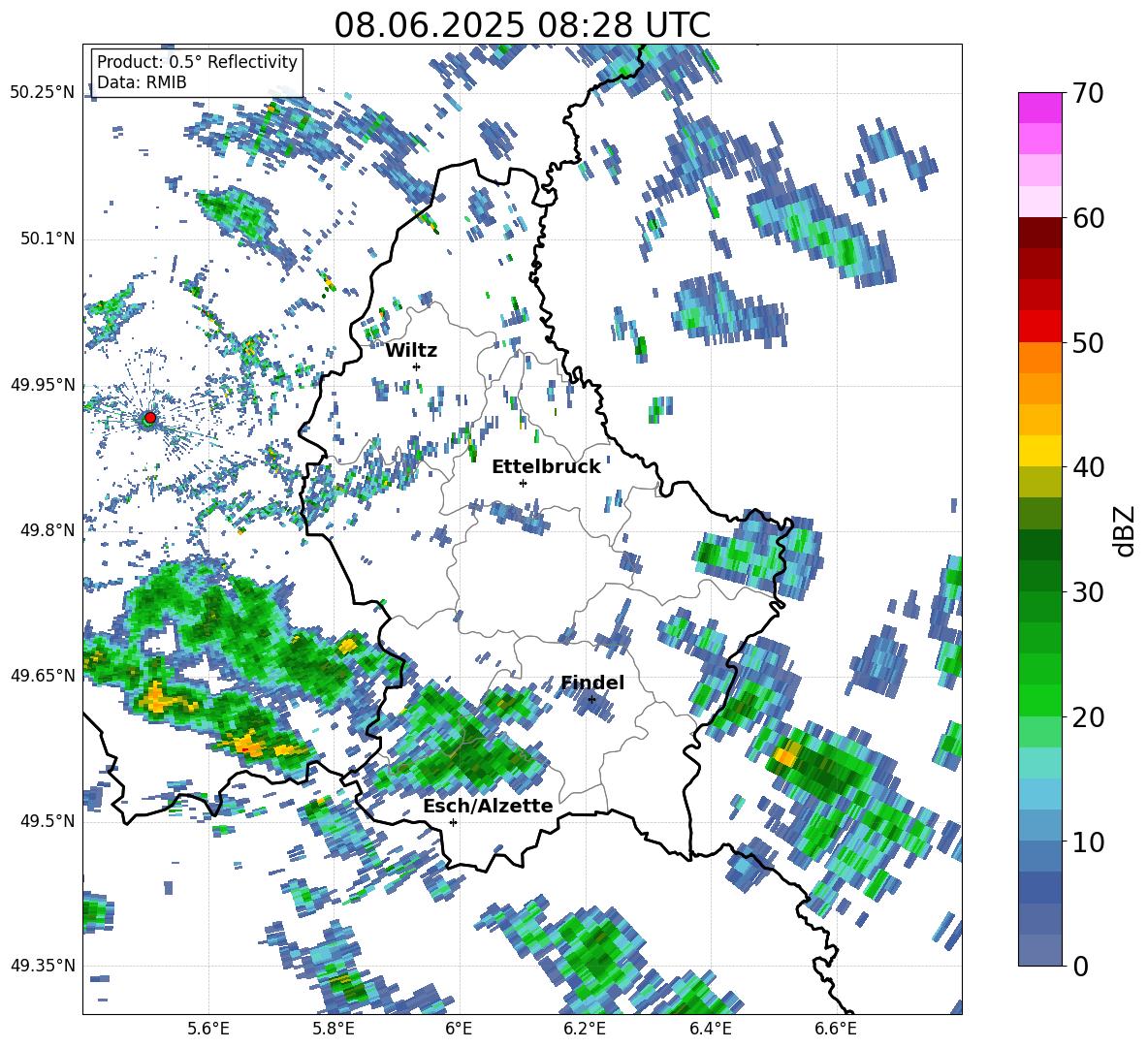Click the title 08.06.2025 08:28 UTC
This screenshot has width=1148, height=1048.
522,25
